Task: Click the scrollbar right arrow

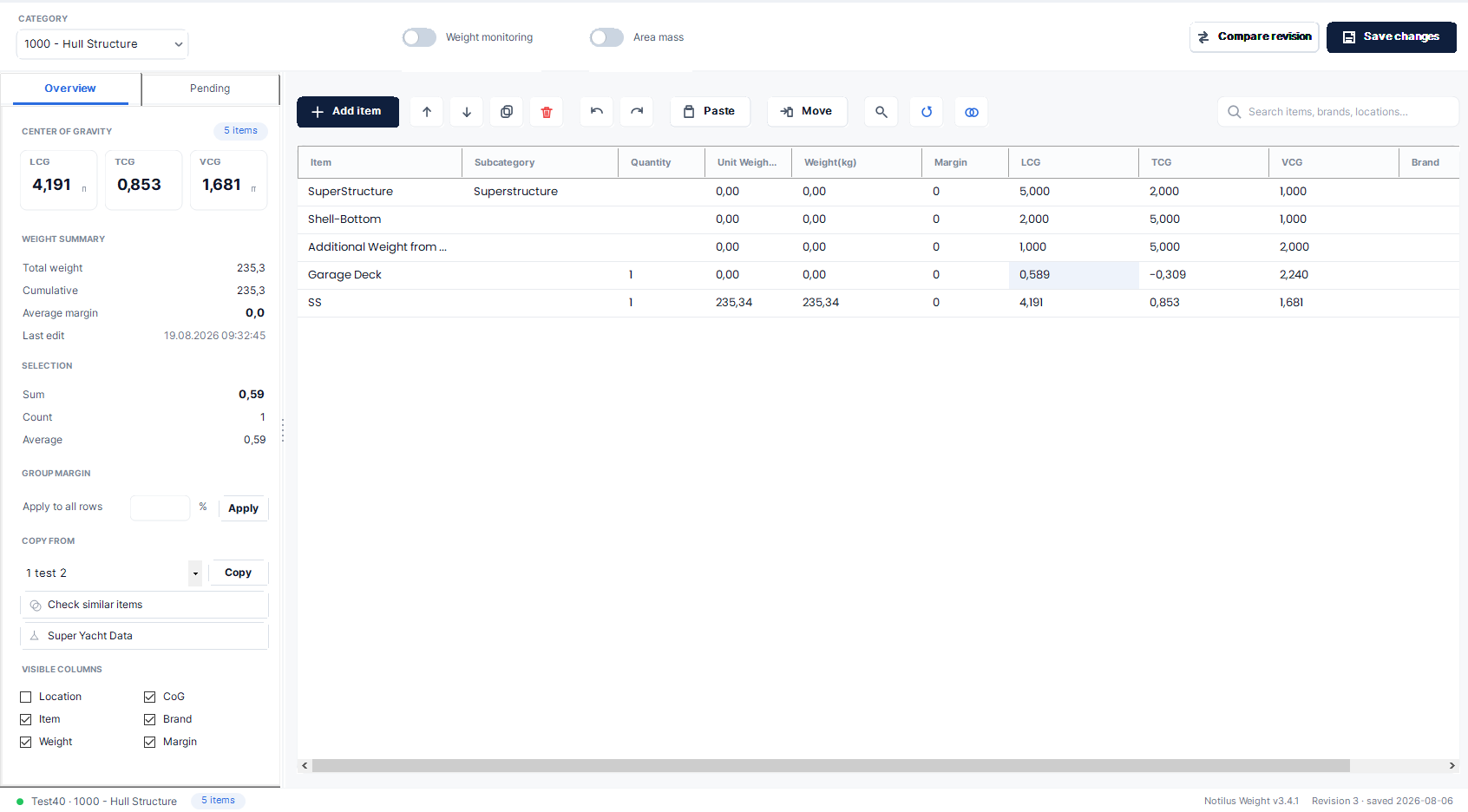Action: (1452, 766)
